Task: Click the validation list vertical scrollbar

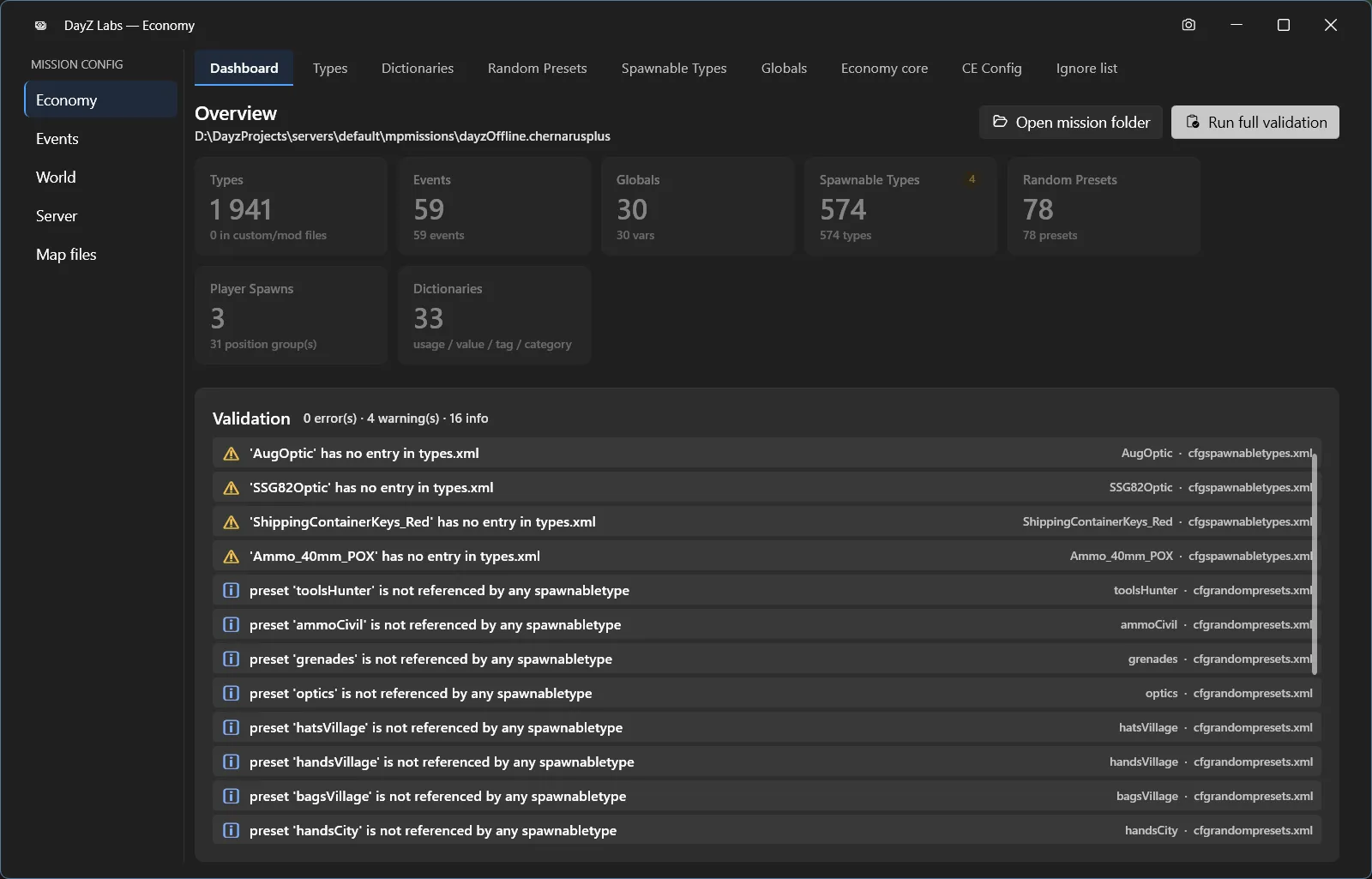Action: pos(1315,562)
